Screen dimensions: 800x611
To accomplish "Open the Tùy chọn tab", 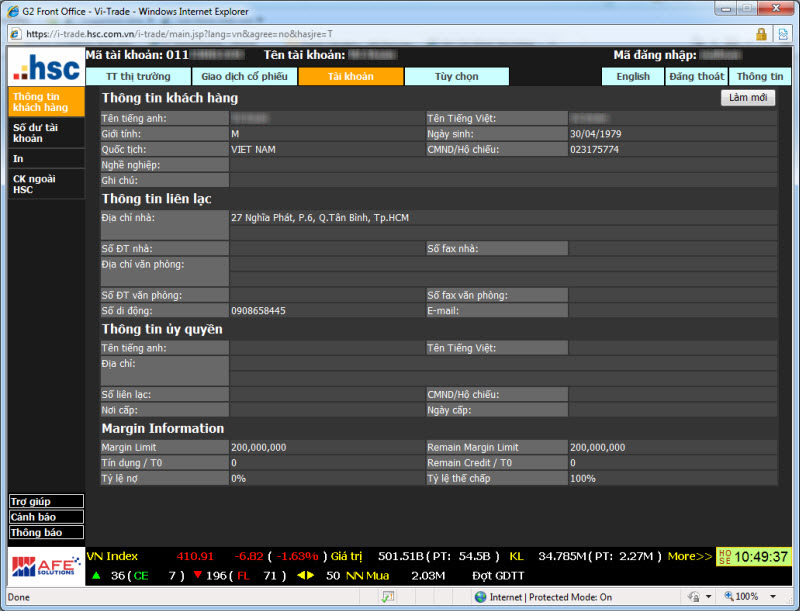I will (x=456, y=76).
